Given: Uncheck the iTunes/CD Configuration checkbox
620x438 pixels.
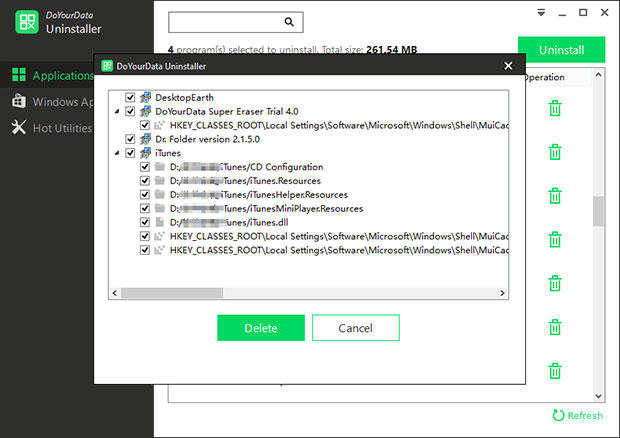Looking at the screenshot, I should [145, 166].
